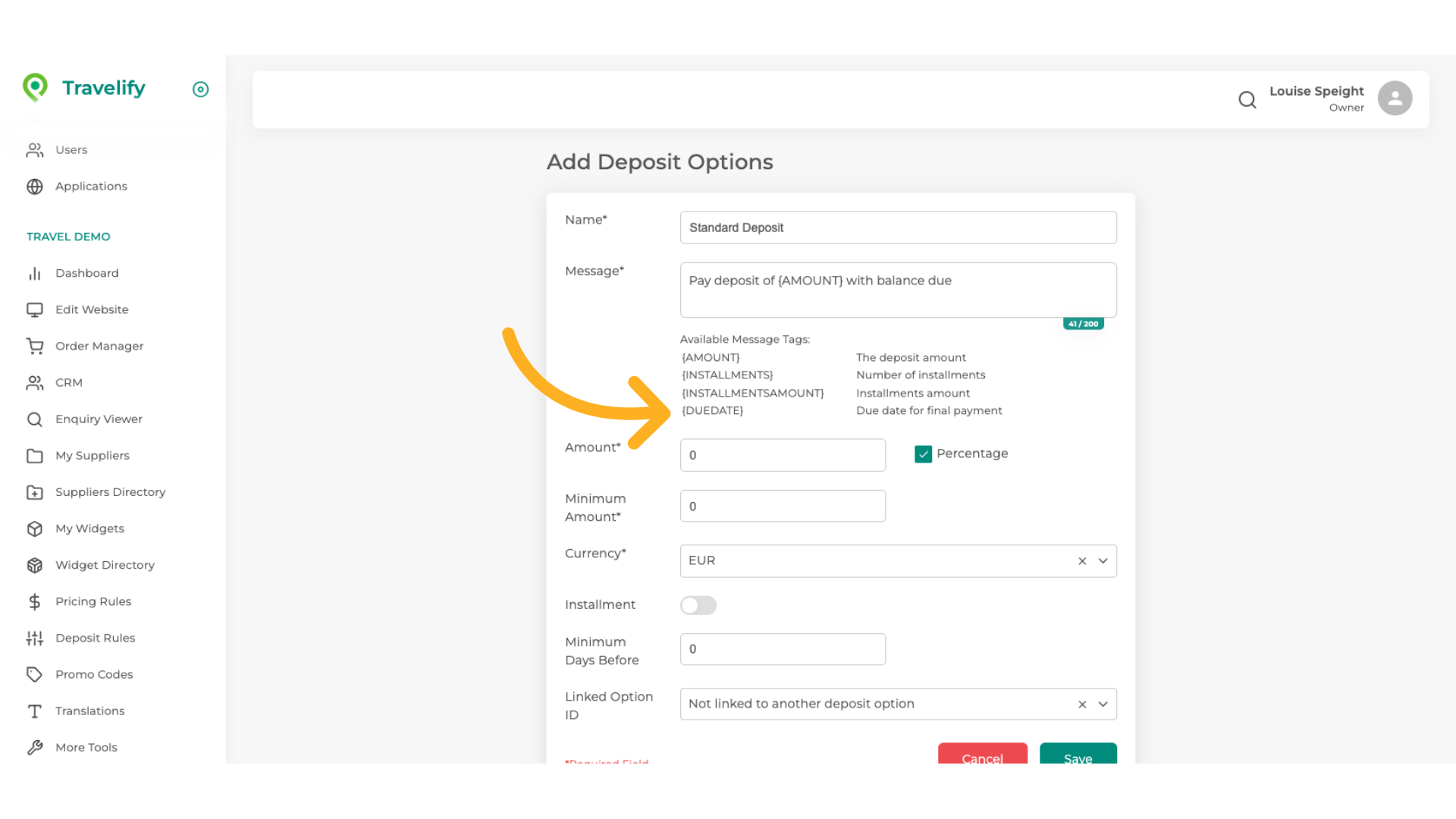Viewport: 1456px width, 819px height.
Task: Click the Cancel button
Action: (982, 758)
